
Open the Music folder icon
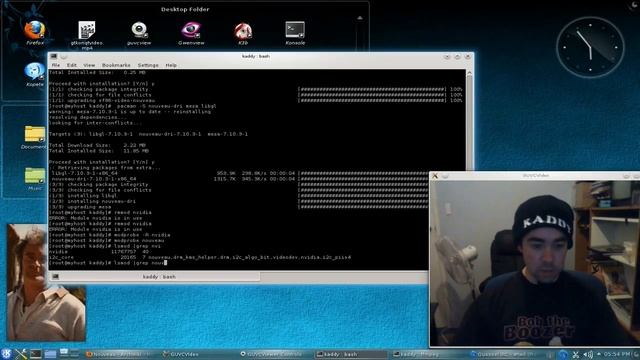click(35, 178)
